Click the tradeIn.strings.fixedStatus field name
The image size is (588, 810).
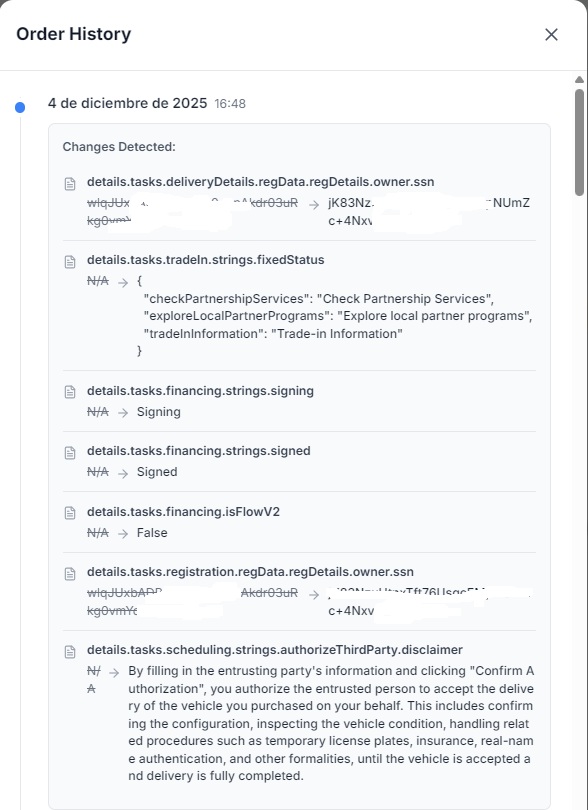(x=206, y=260)
